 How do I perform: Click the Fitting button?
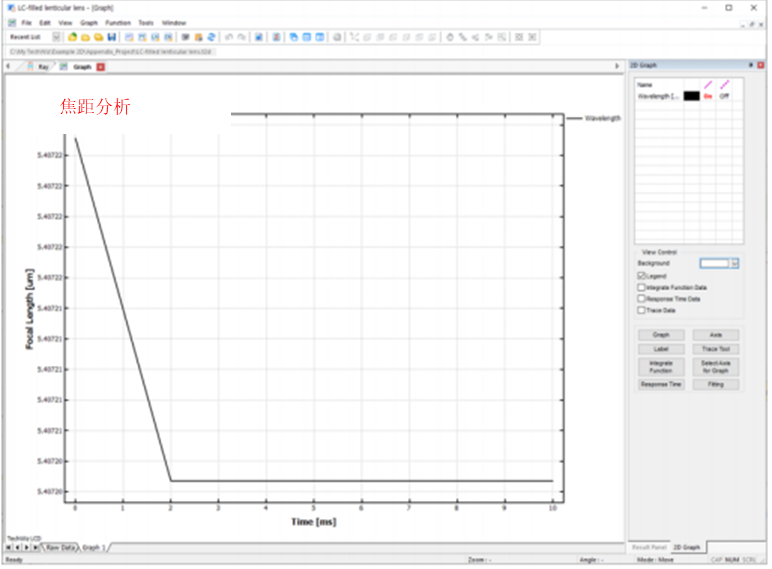(716, 384)
